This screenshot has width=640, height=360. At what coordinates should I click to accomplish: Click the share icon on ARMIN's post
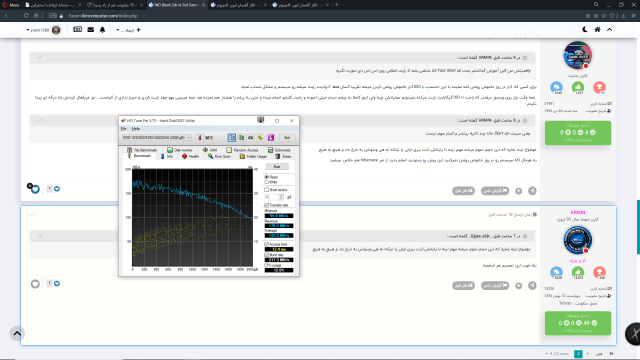(x=532, y=285)
